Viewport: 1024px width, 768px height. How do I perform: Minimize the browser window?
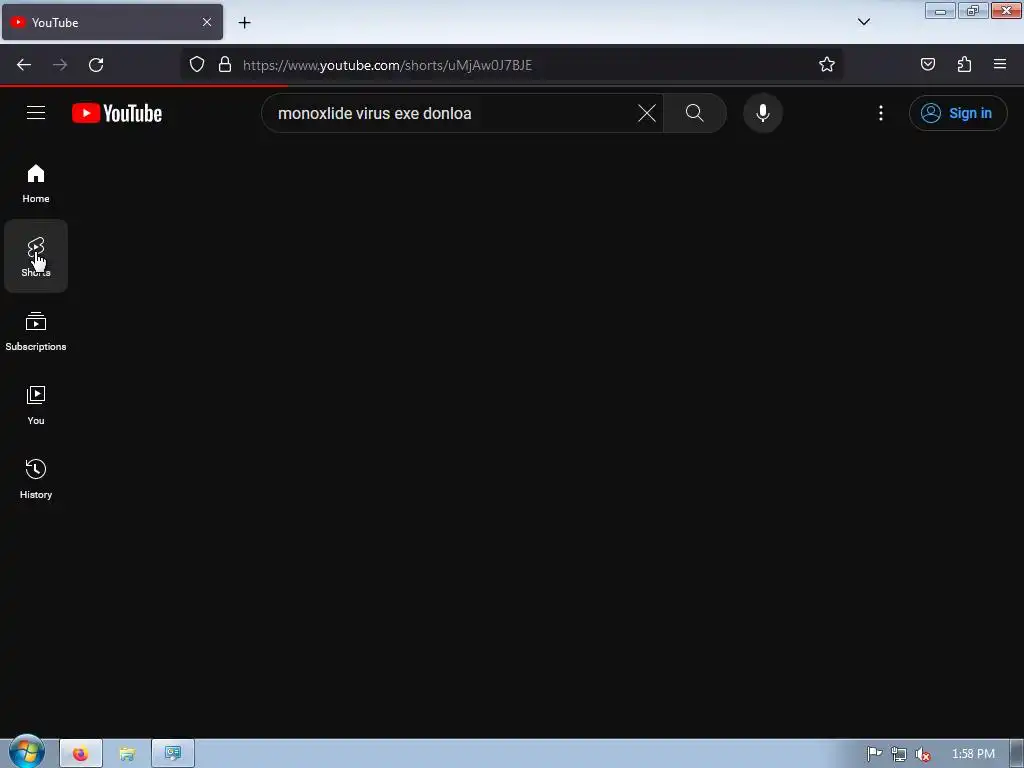pos(940,11)
